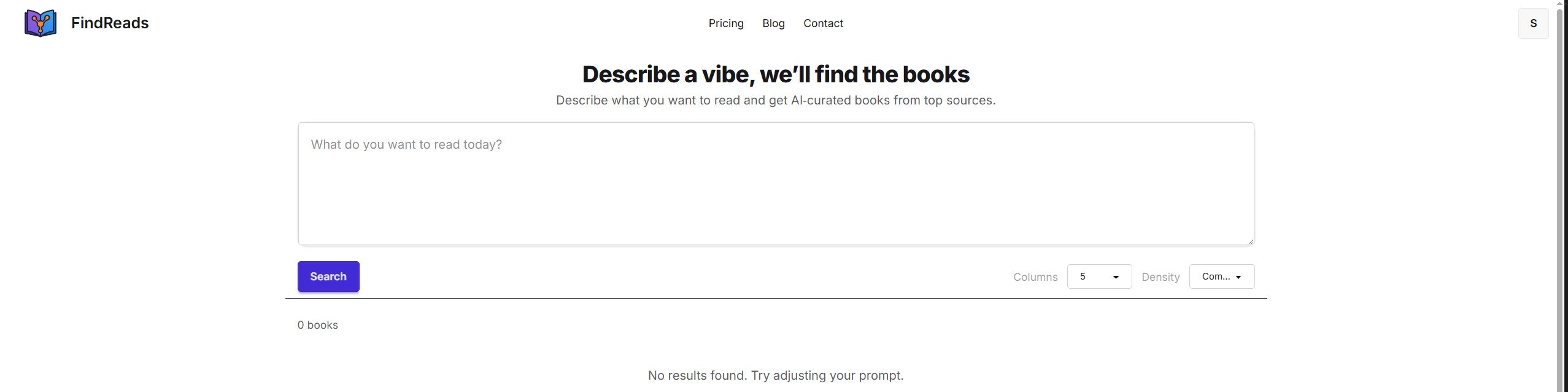The image size is (1568, 392).
Task: Open the user avatar button labeled S
Action: pyautogui.click(x=1533, y=23)
